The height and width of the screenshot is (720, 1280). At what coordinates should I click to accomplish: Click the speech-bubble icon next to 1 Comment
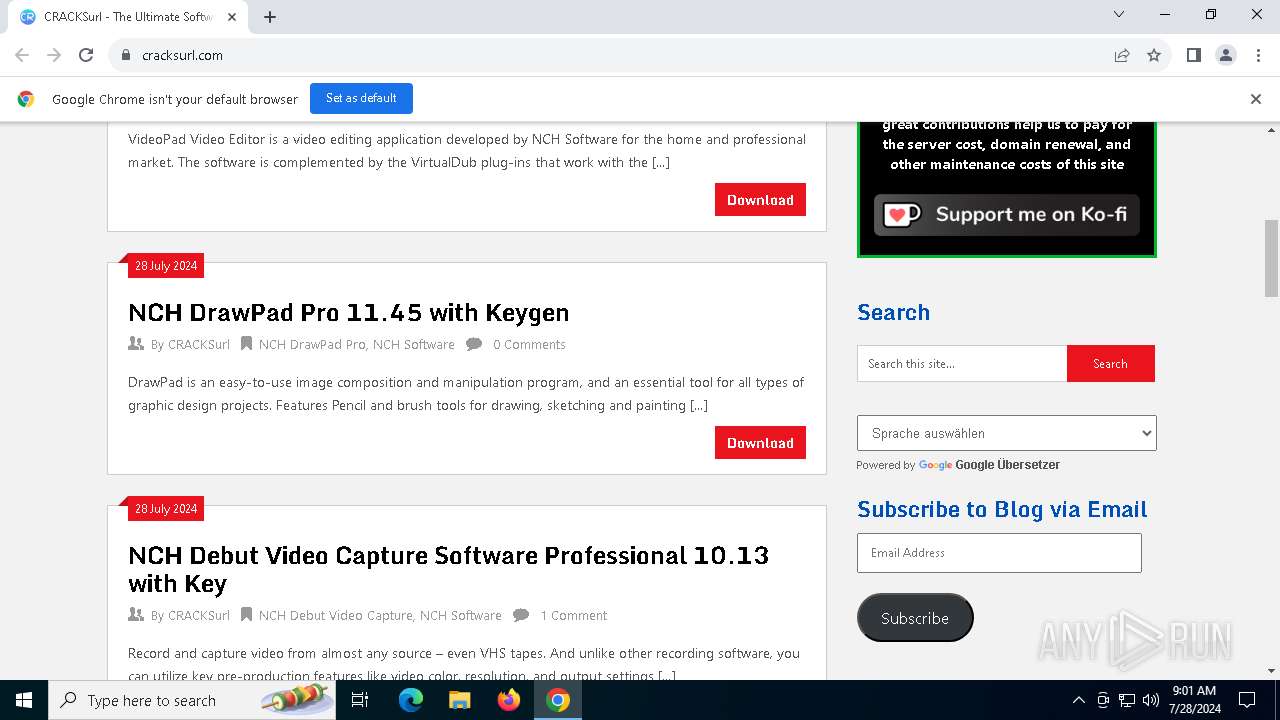tap(521, 615)
